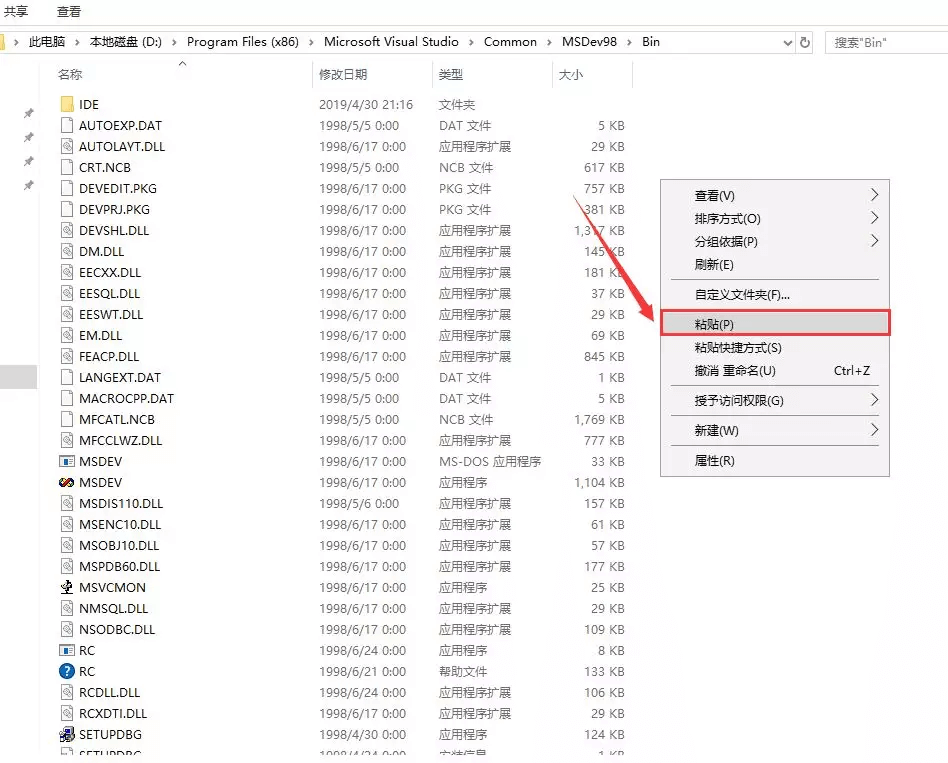The height and width of the screenshot is (763, 948).
Task: Expand the 分组依据(P) submenu arrow
Action: (x=874, y=241)
